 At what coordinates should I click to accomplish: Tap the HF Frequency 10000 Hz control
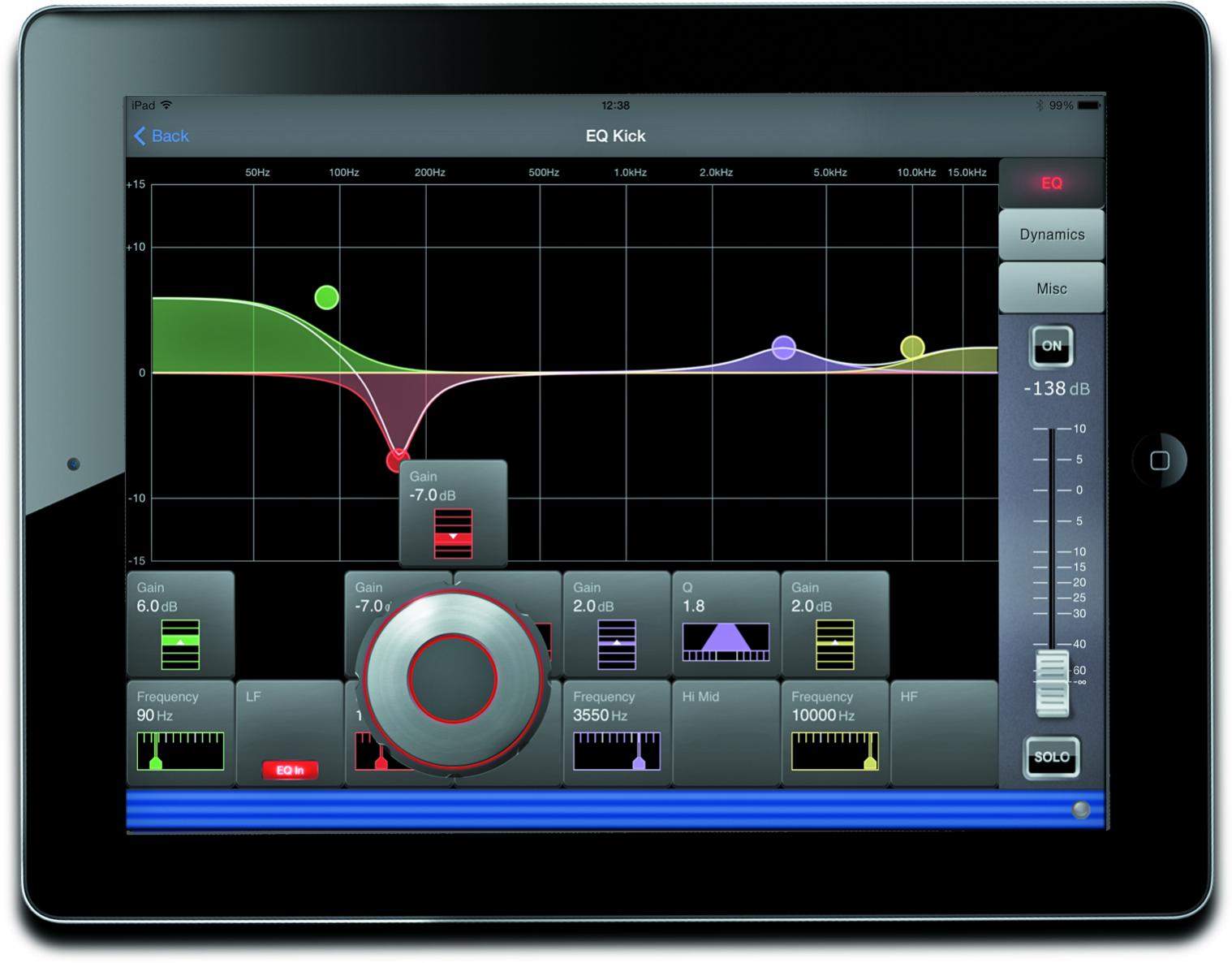835,734
